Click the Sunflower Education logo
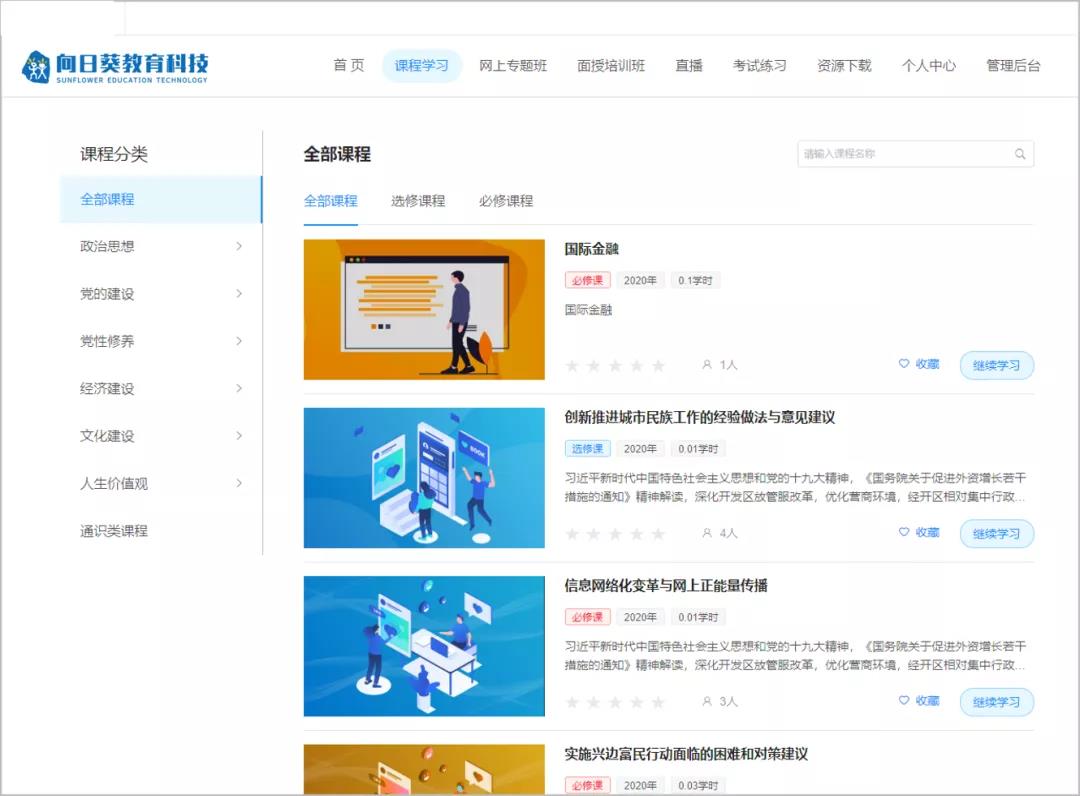This screenshot has height=796, width=1080. [115, 66]
